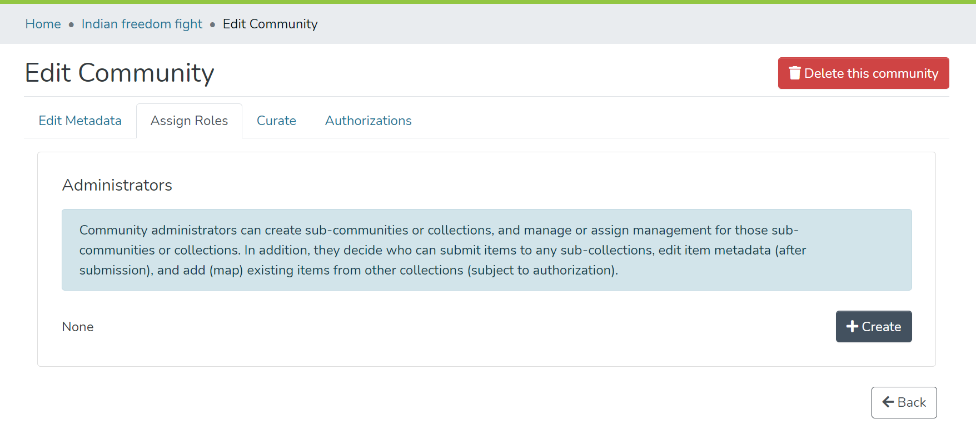
Task: Click the trash icon on Delete button
Action: point(795,73)
